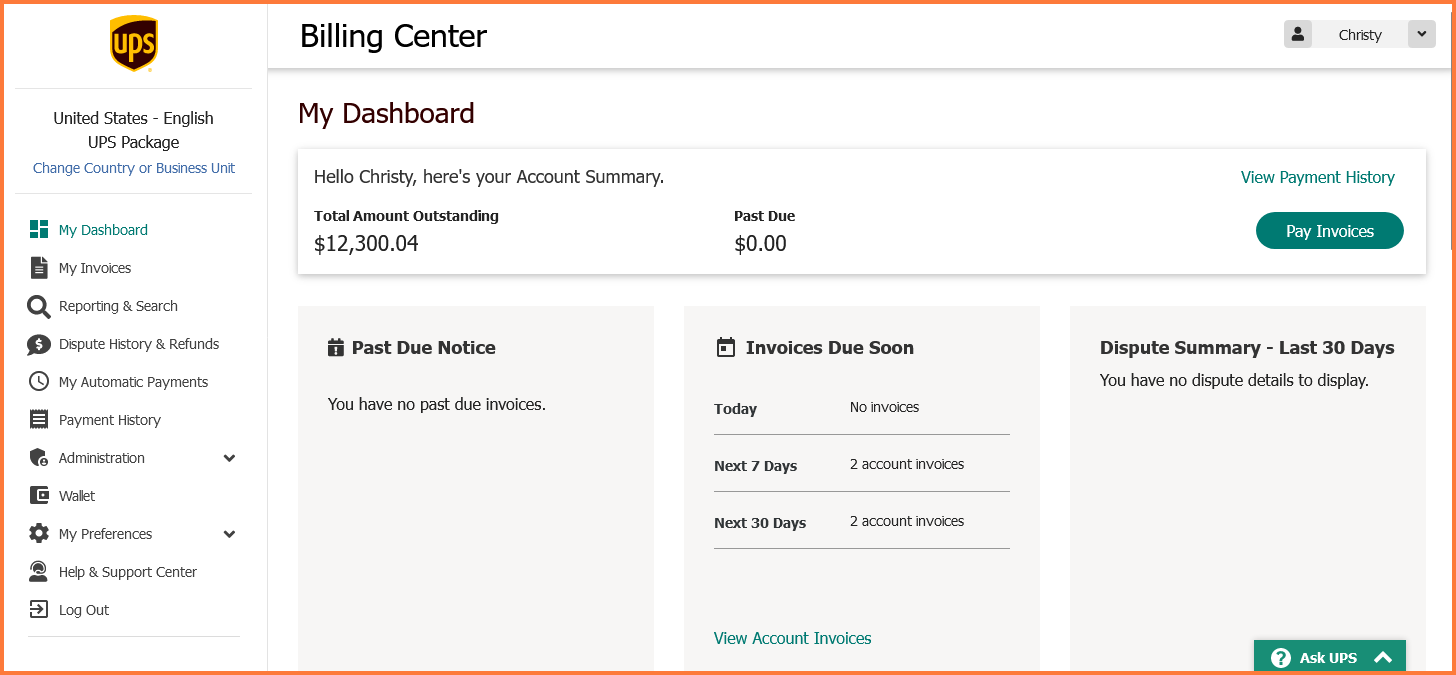Click the user avatar icon beside Christy
The width and height of the screenshot is (1456, 675).
(1298, 34)
